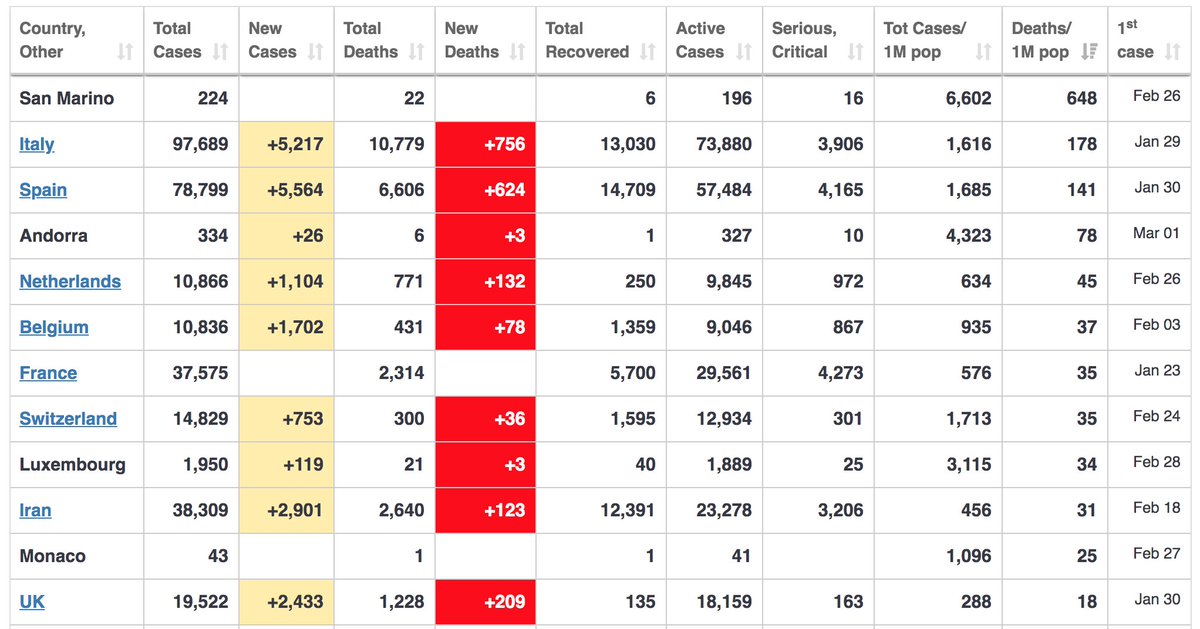Sort table by Total Recovered arrows
Viewport: 1200px width, 629px height.
[648, 52]
